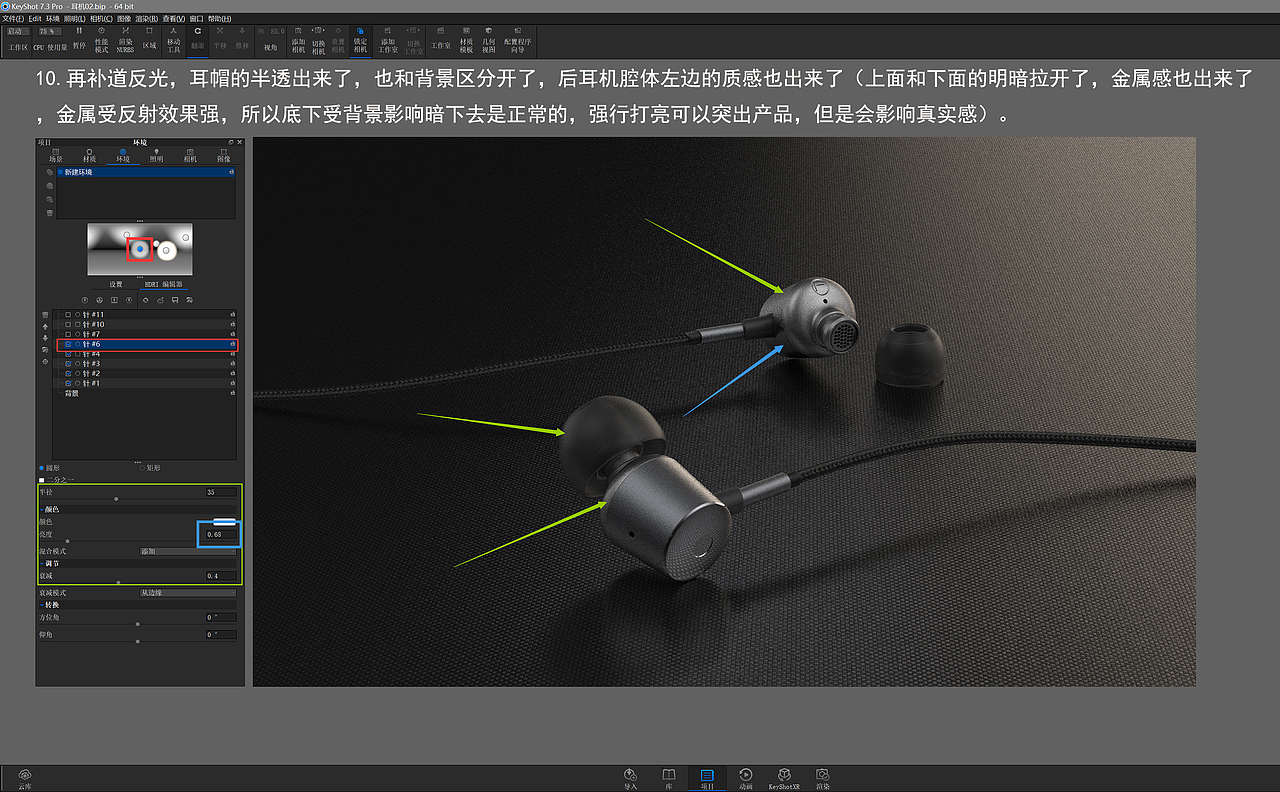Open the 渲染(R) menu
1280x792 pixels.
coord(146,19)
